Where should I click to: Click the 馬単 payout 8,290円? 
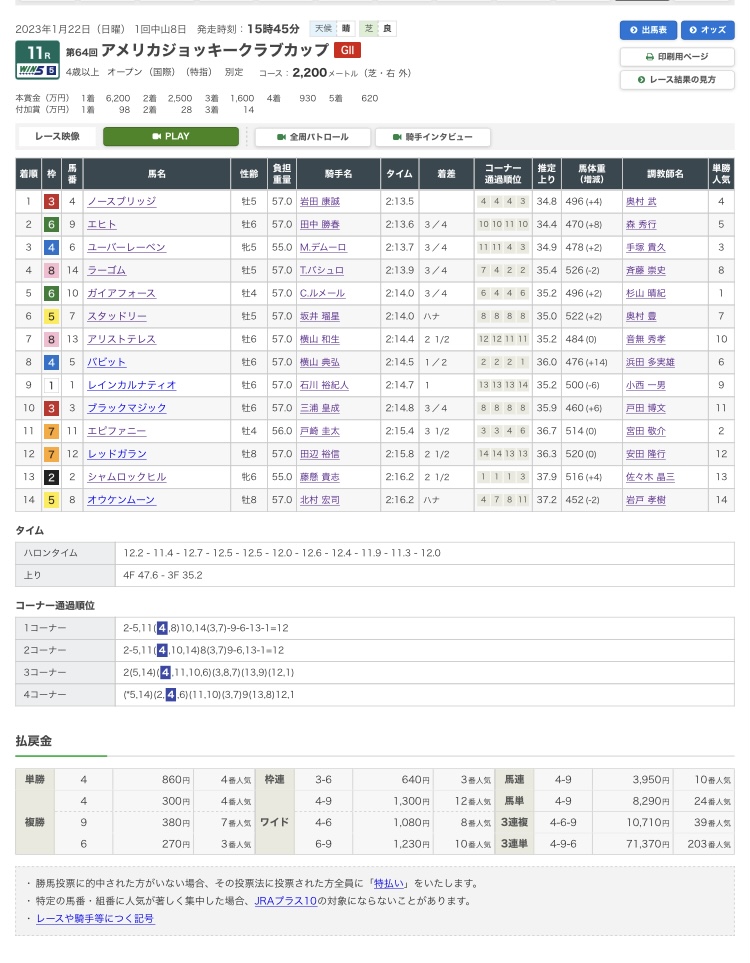pyautogui.click(x=633, y=801)
